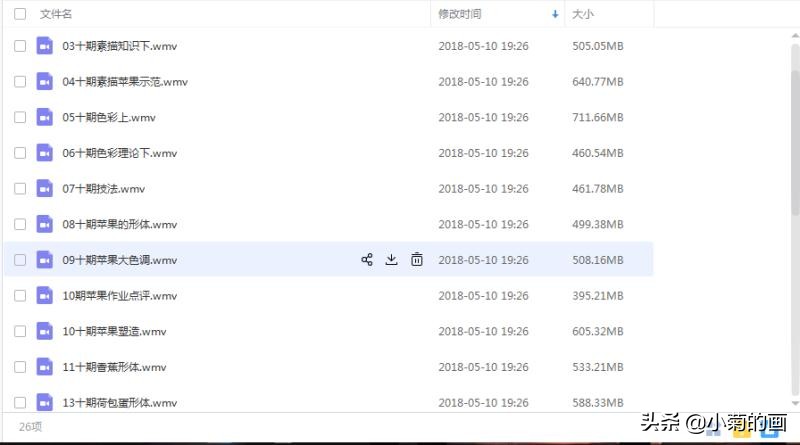The height and width of the screenshot is (445, 800).
Task: Click size value 460.54MB
Action: point(597,153)
